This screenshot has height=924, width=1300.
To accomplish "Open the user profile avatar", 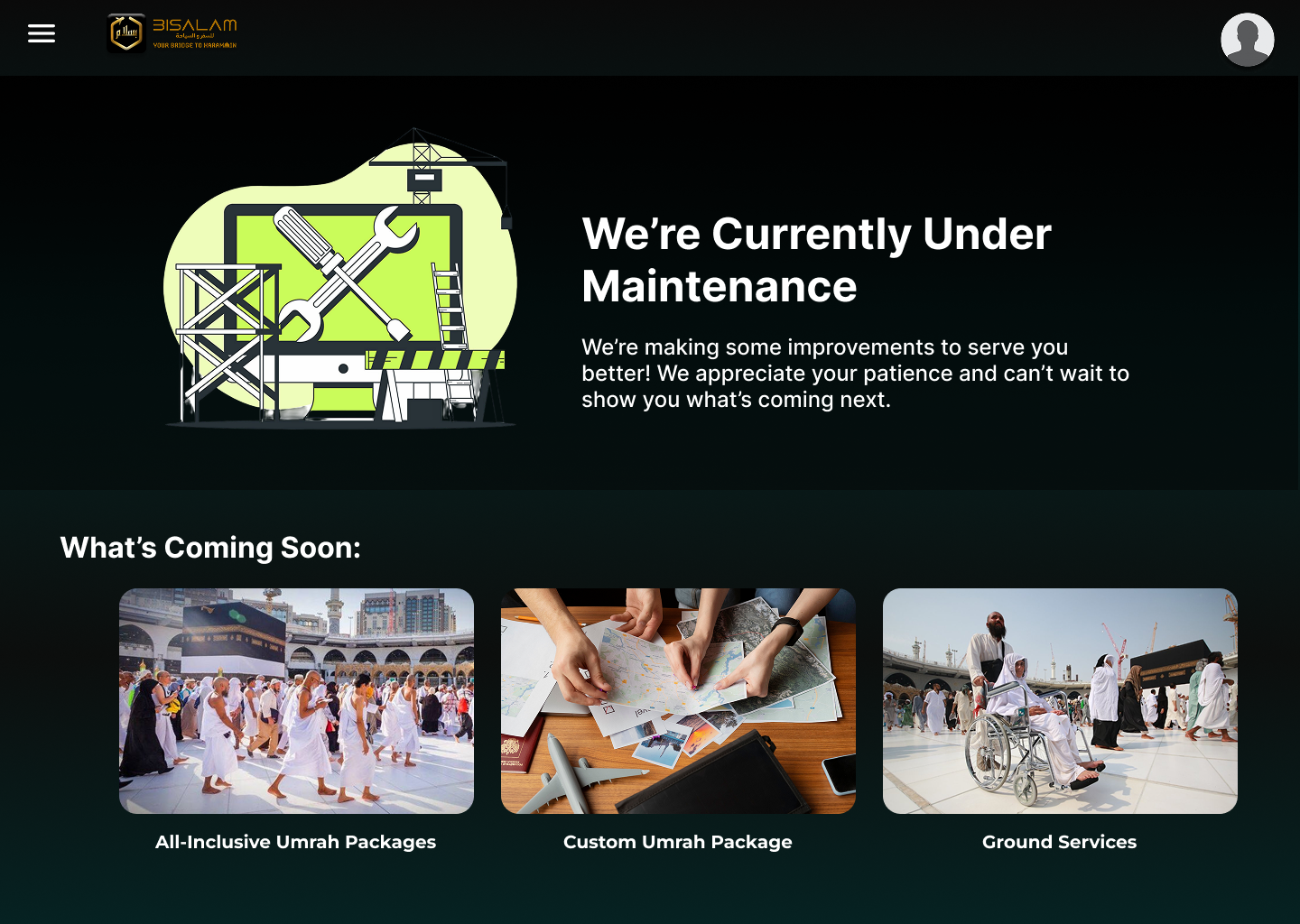I will click(1247, 40).
